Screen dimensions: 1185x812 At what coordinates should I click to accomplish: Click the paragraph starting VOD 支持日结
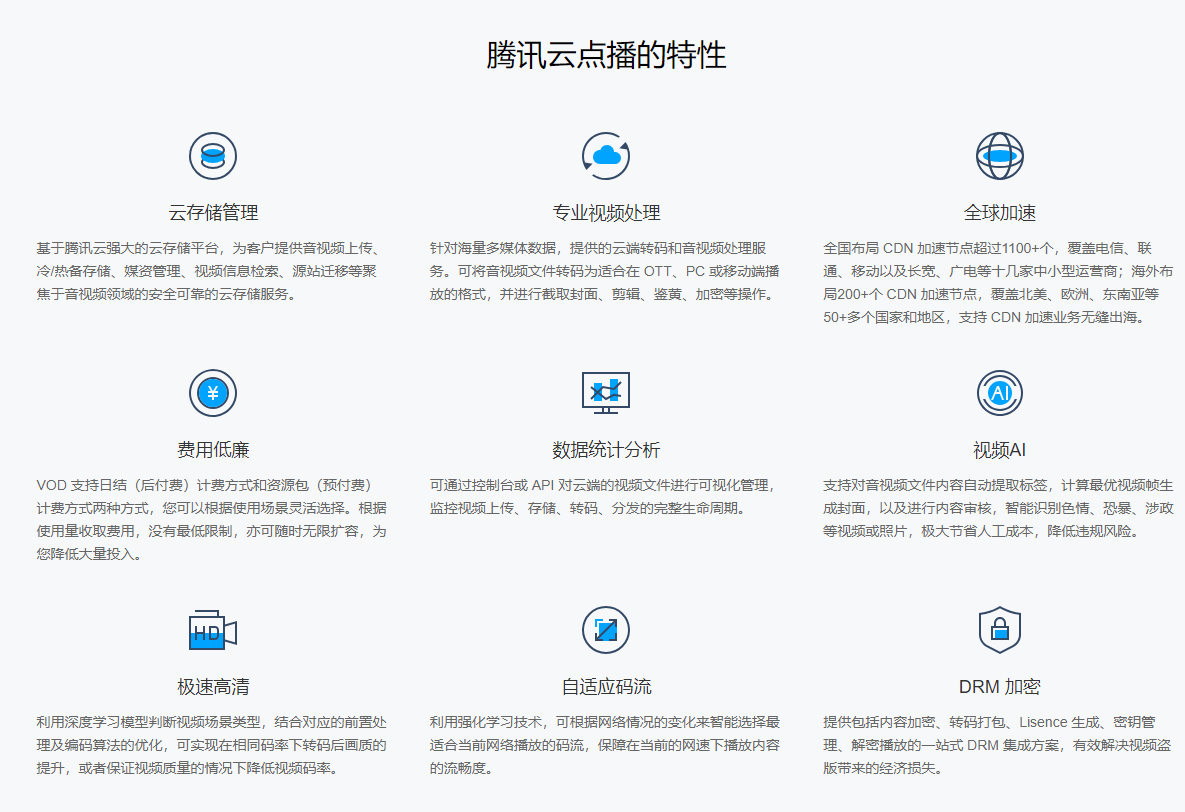click(212, 519)
